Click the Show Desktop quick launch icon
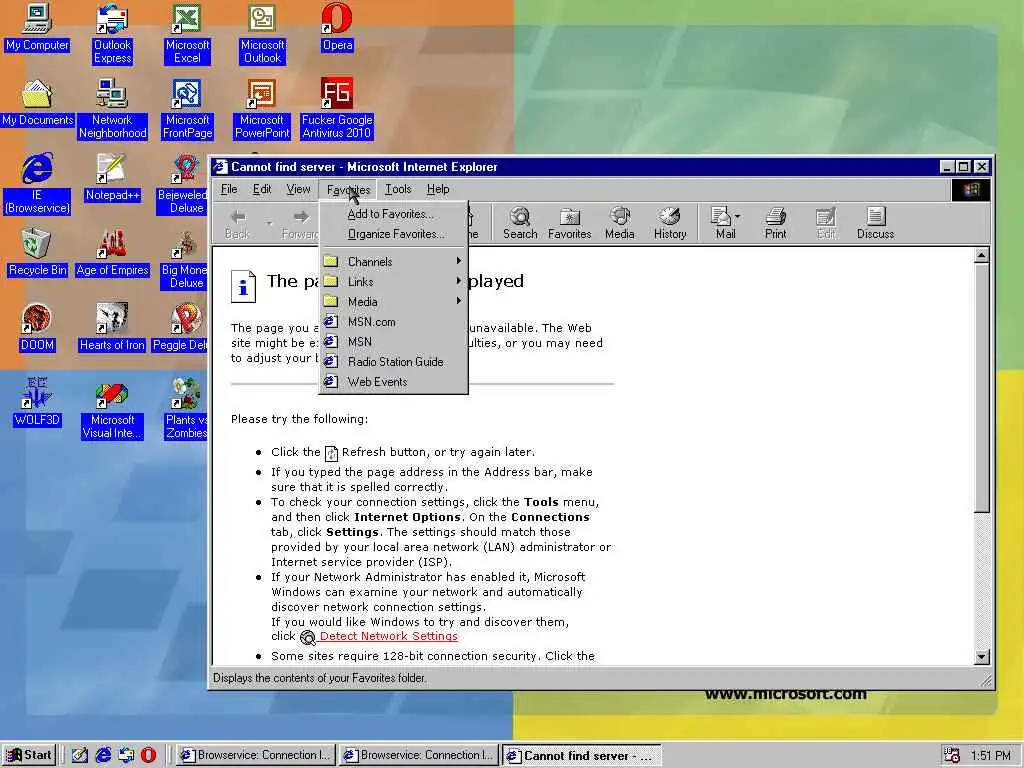The height and width of the screenshot is (768, 1024). pyautogui.click(x=80, y=755)
